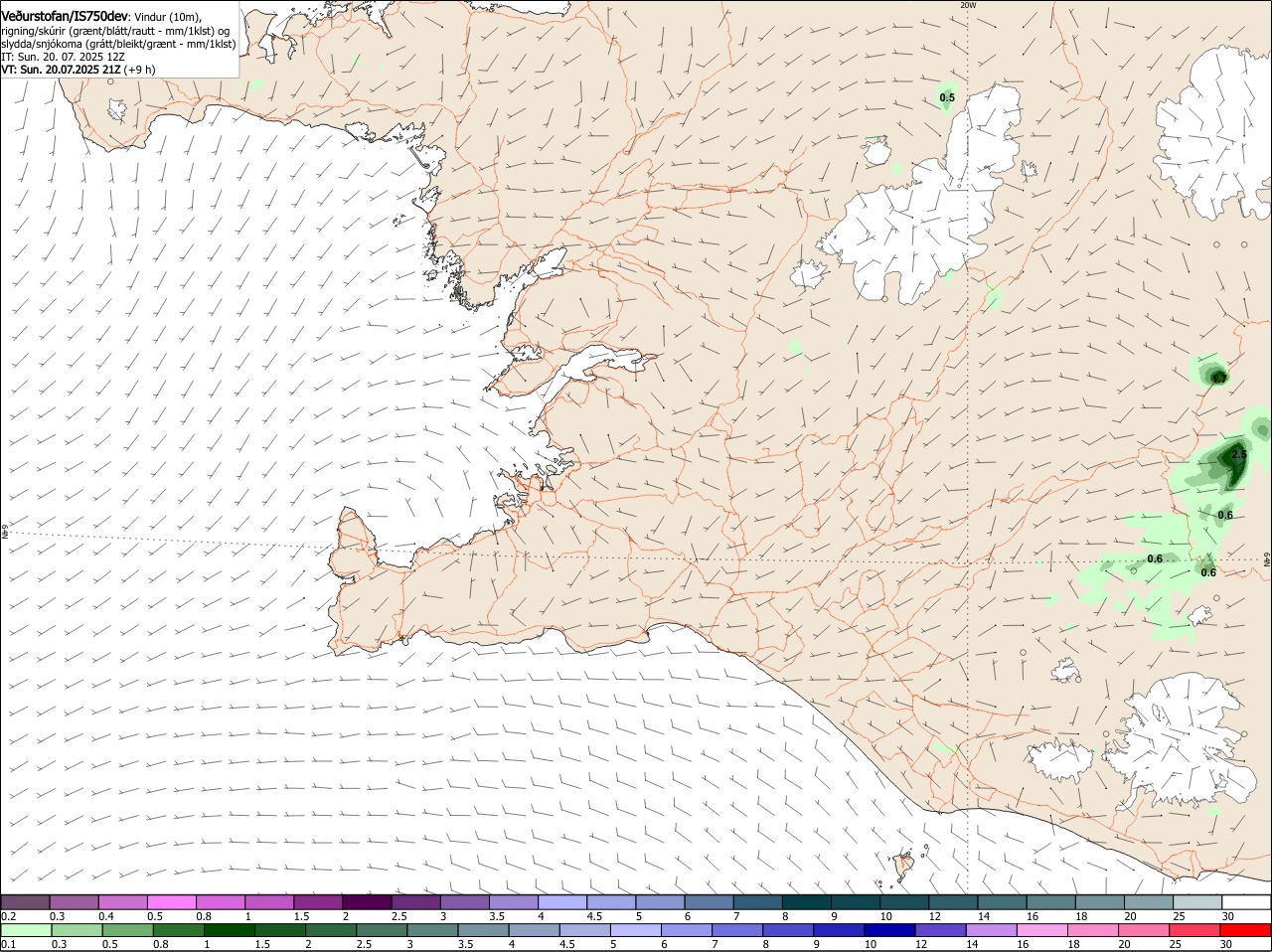Pick the dark purple swatch at 2 in the upper legend

pyautogui.click(x=367, y=901)
